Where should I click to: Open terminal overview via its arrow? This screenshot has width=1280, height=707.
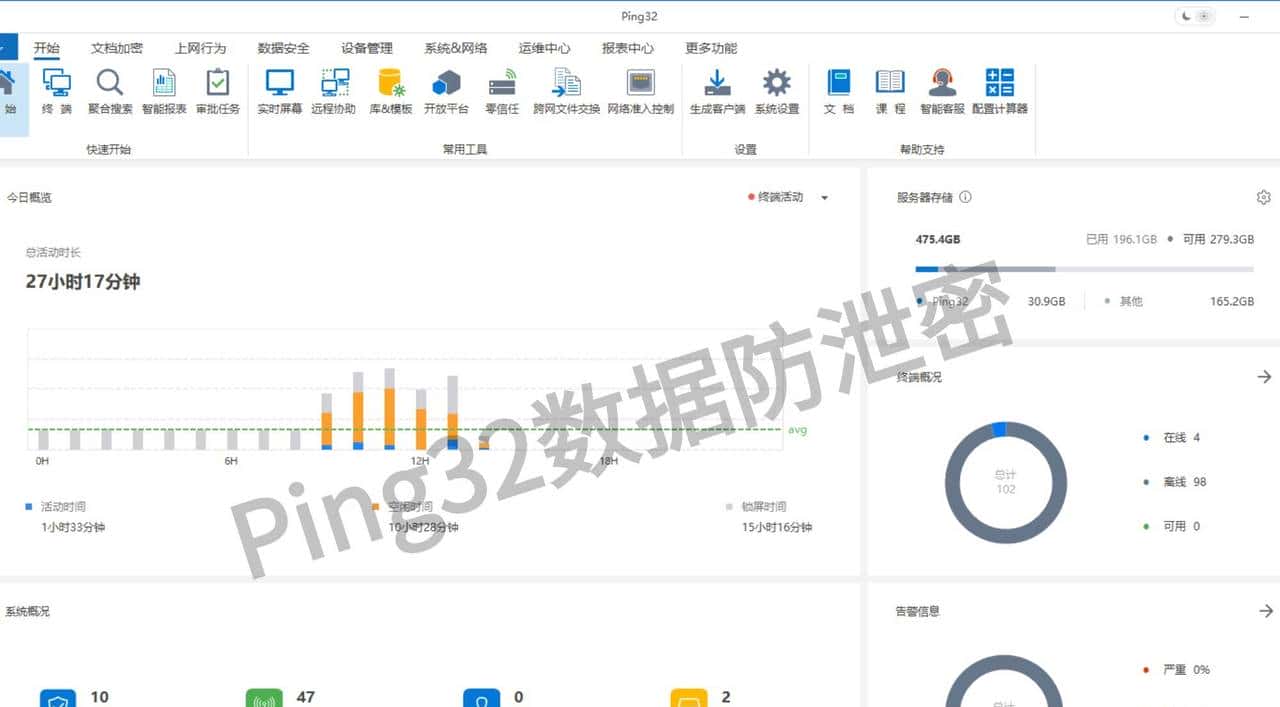(1264, 377)
